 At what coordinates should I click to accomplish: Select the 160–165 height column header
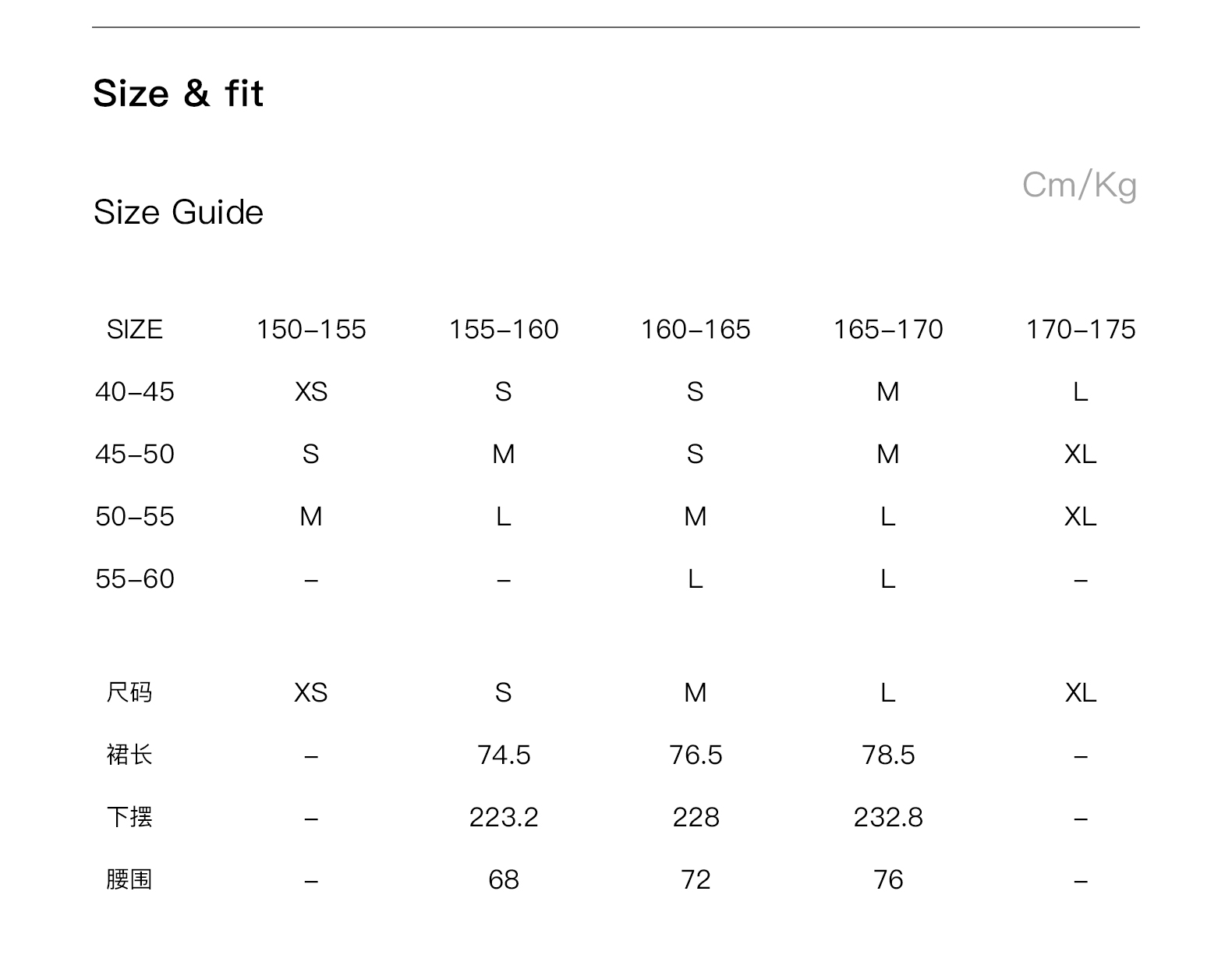click(x=696, y=330)
